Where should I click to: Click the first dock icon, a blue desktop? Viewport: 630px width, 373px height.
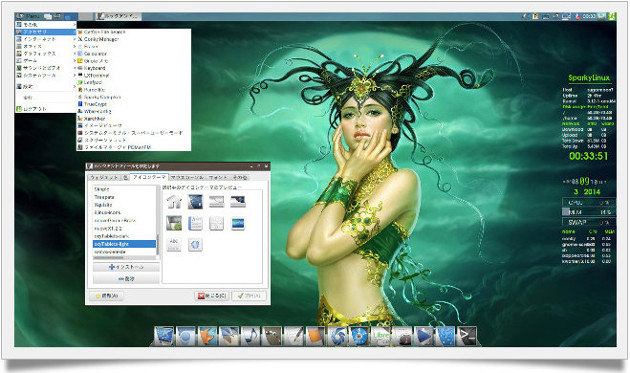[x=164, y=336]
